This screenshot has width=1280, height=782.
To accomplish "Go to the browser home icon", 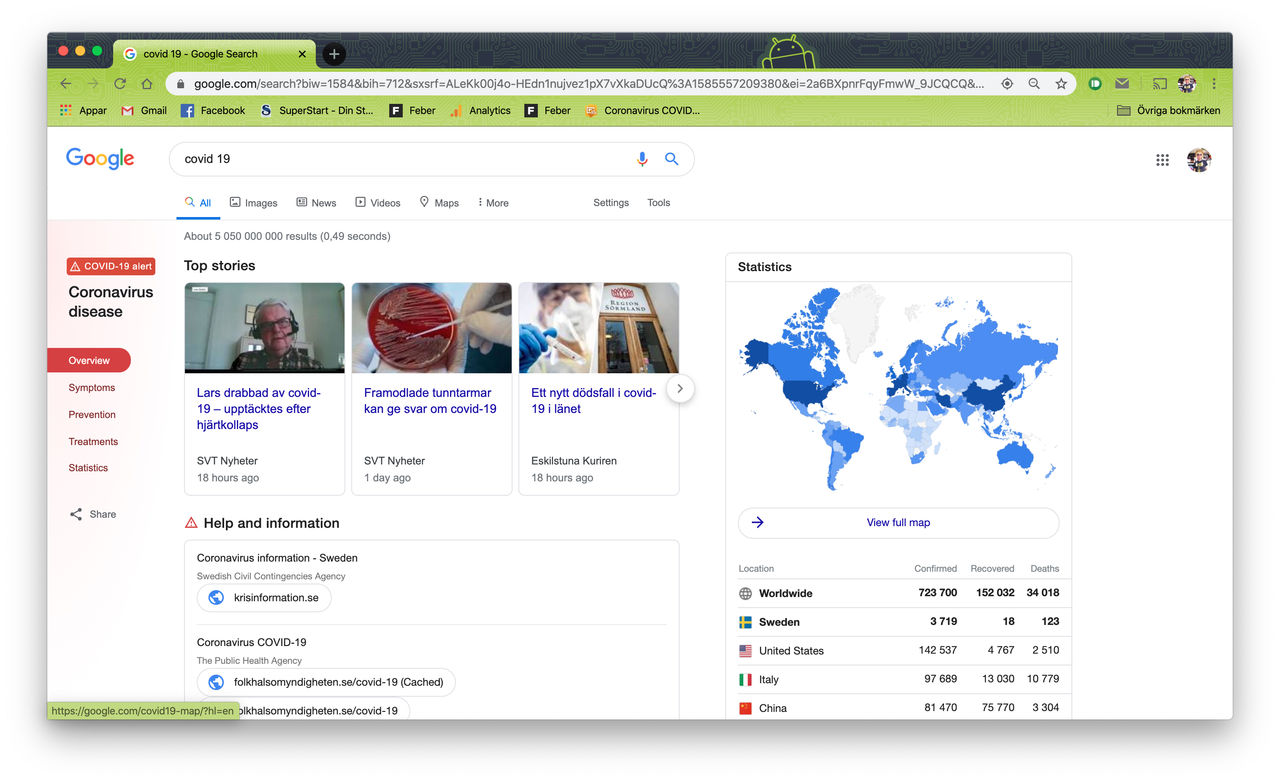I will click(147, 84).
